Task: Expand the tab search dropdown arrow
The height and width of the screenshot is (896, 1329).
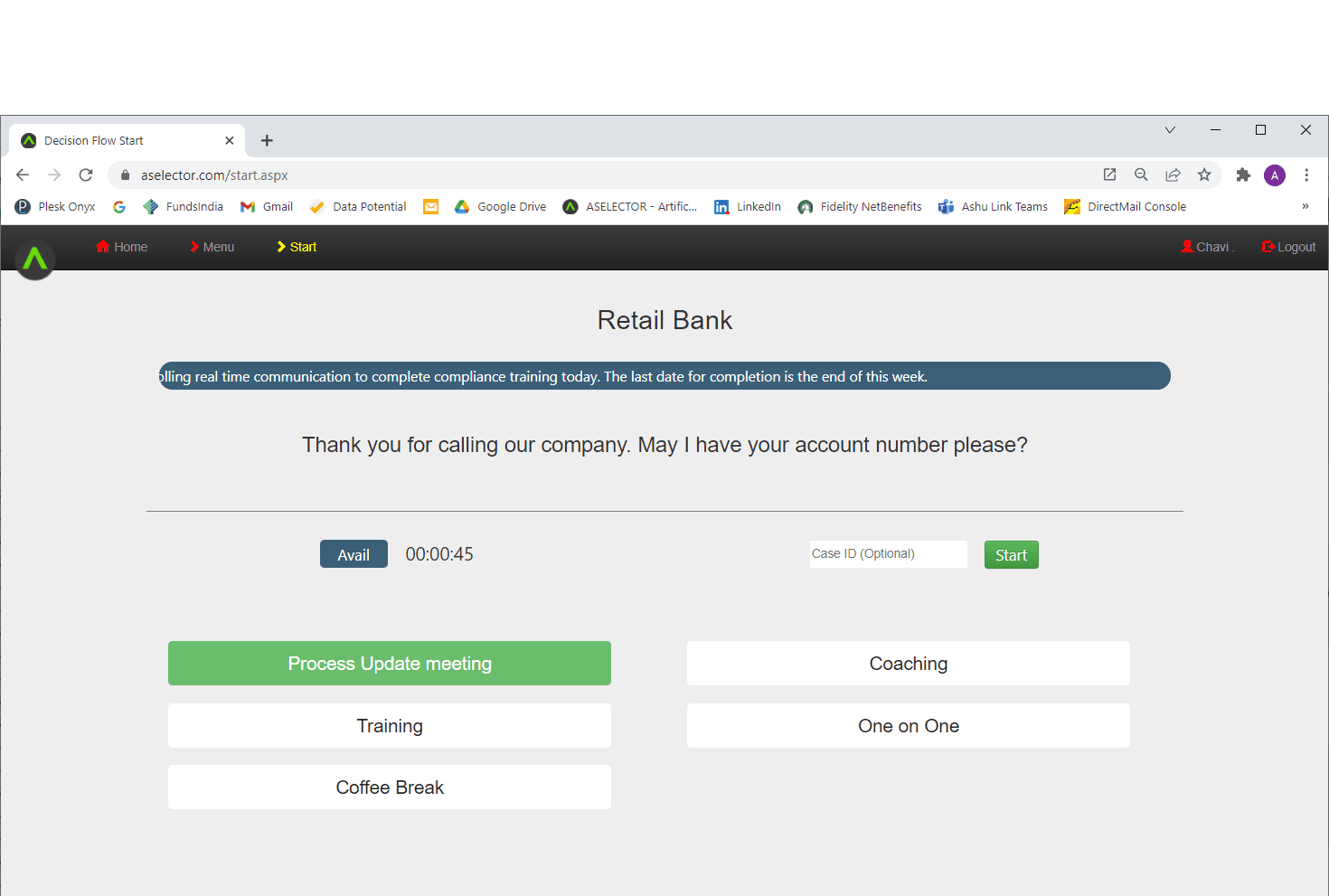Action: tap(1170, 130)
